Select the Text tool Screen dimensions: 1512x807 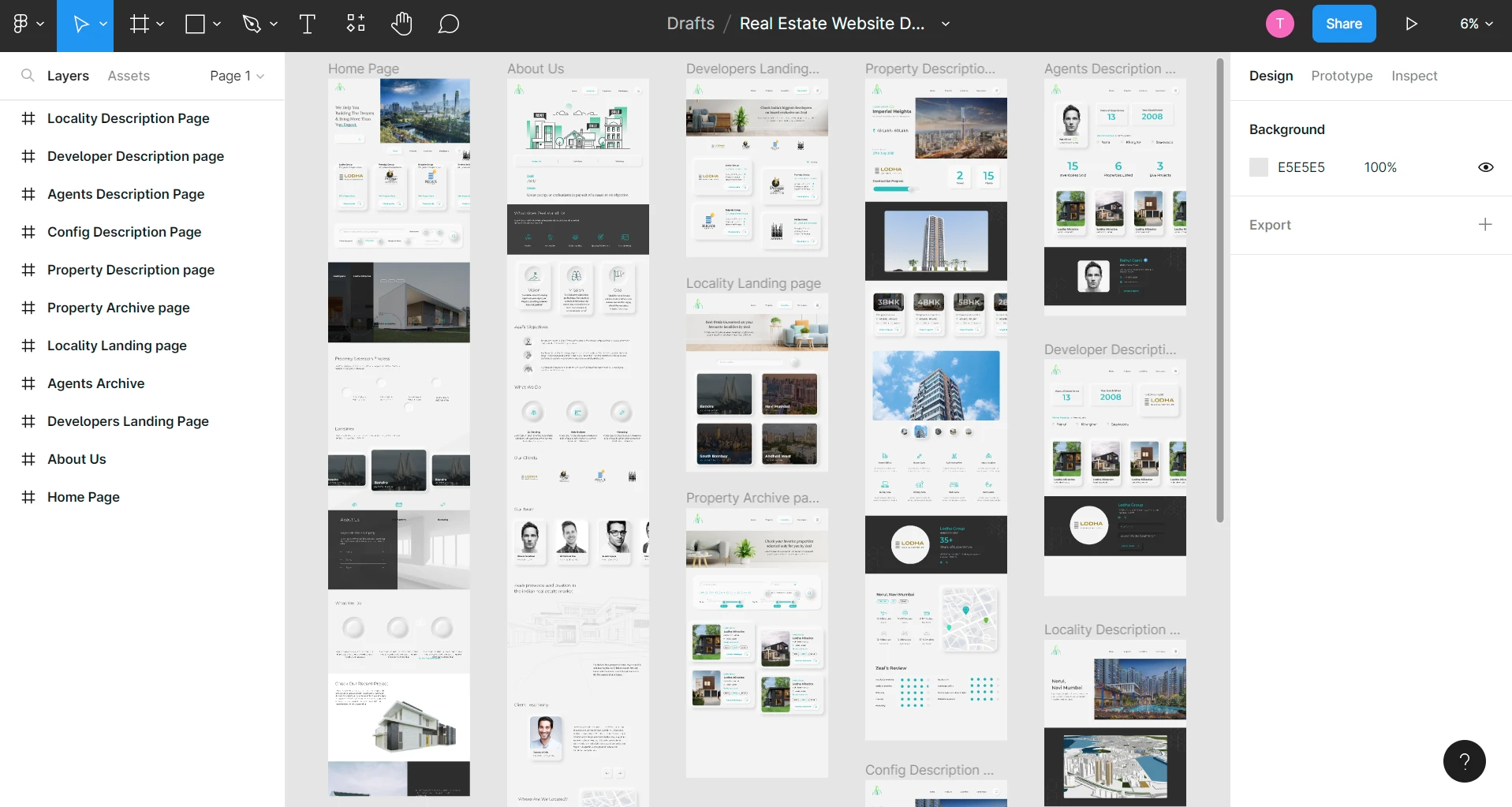click(x=308, y=24)
